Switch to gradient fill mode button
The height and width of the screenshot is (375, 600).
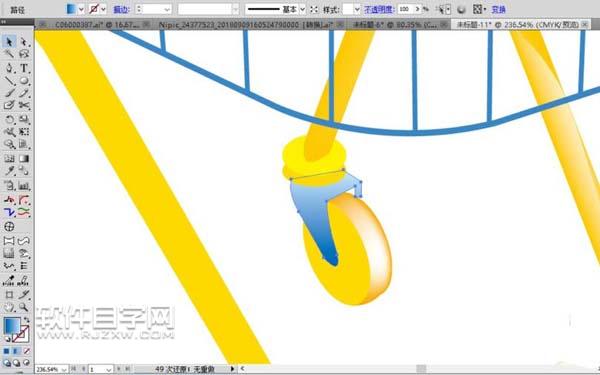tap(17, 351)
